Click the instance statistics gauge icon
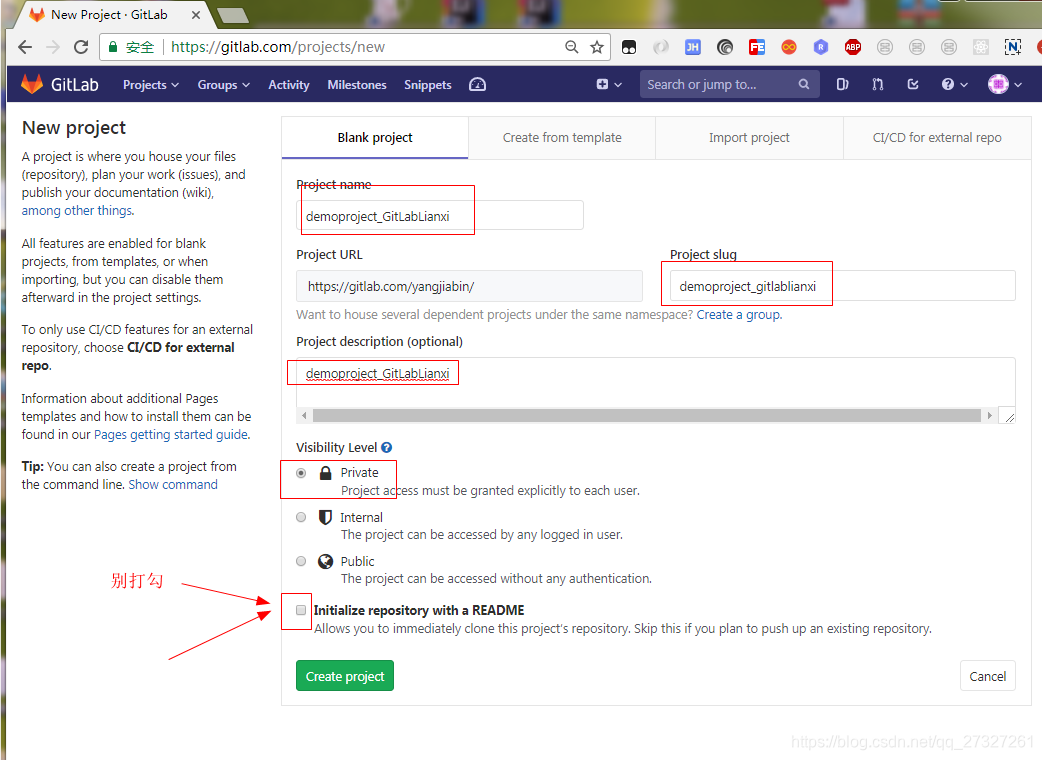 (477, 84)
